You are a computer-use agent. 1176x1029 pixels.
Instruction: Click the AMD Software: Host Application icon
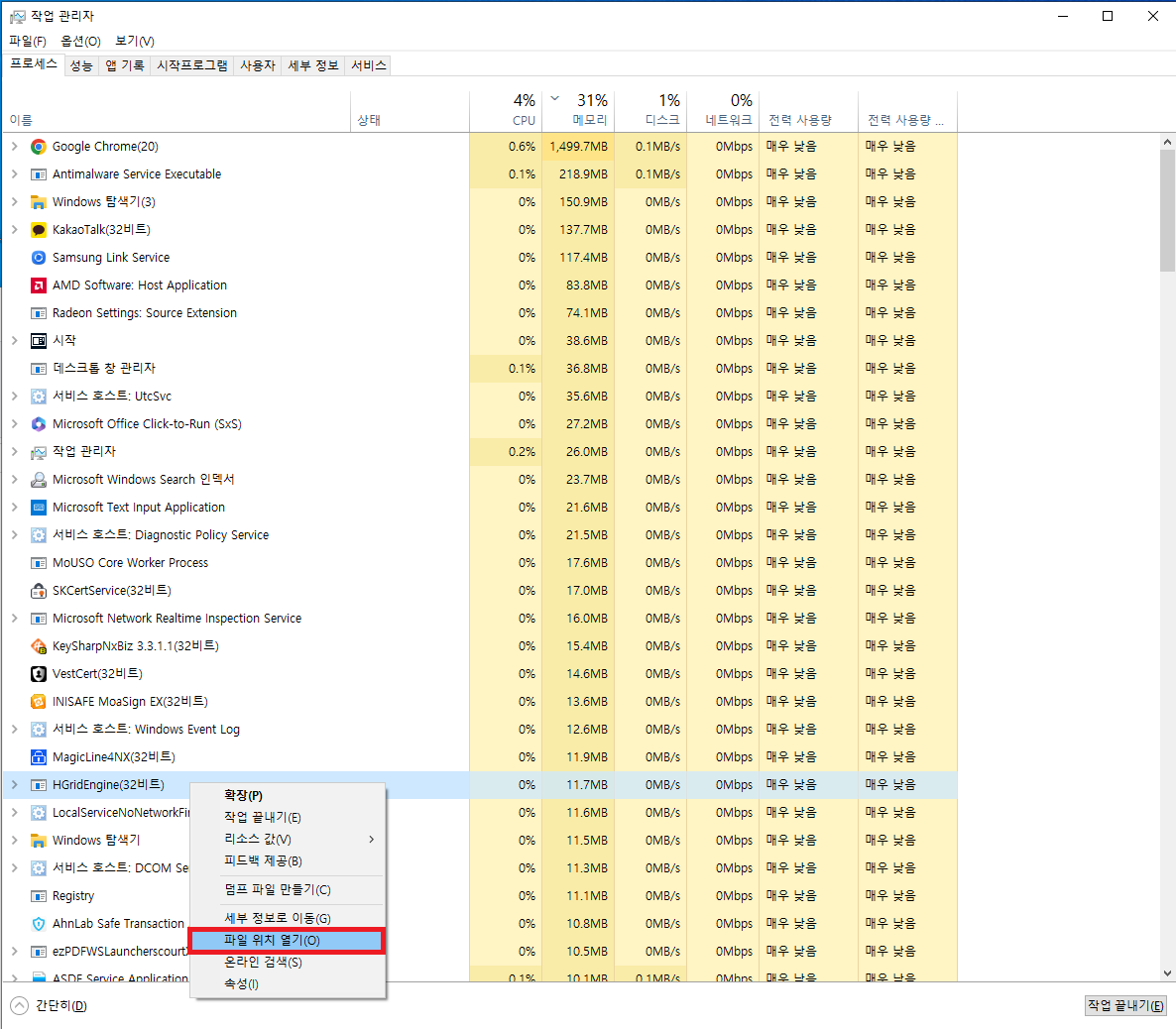38,285
